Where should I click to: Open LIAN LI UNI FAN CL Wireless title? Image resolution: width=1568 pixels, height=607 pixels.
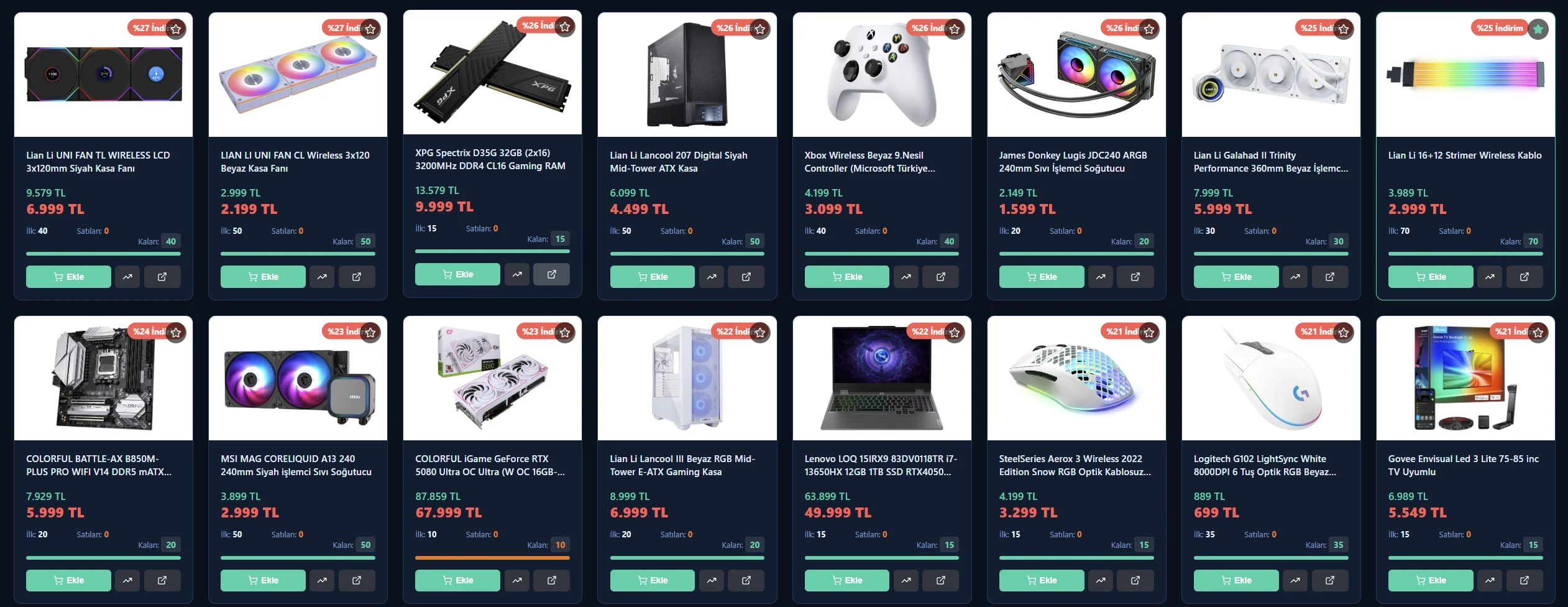point(295,162)
